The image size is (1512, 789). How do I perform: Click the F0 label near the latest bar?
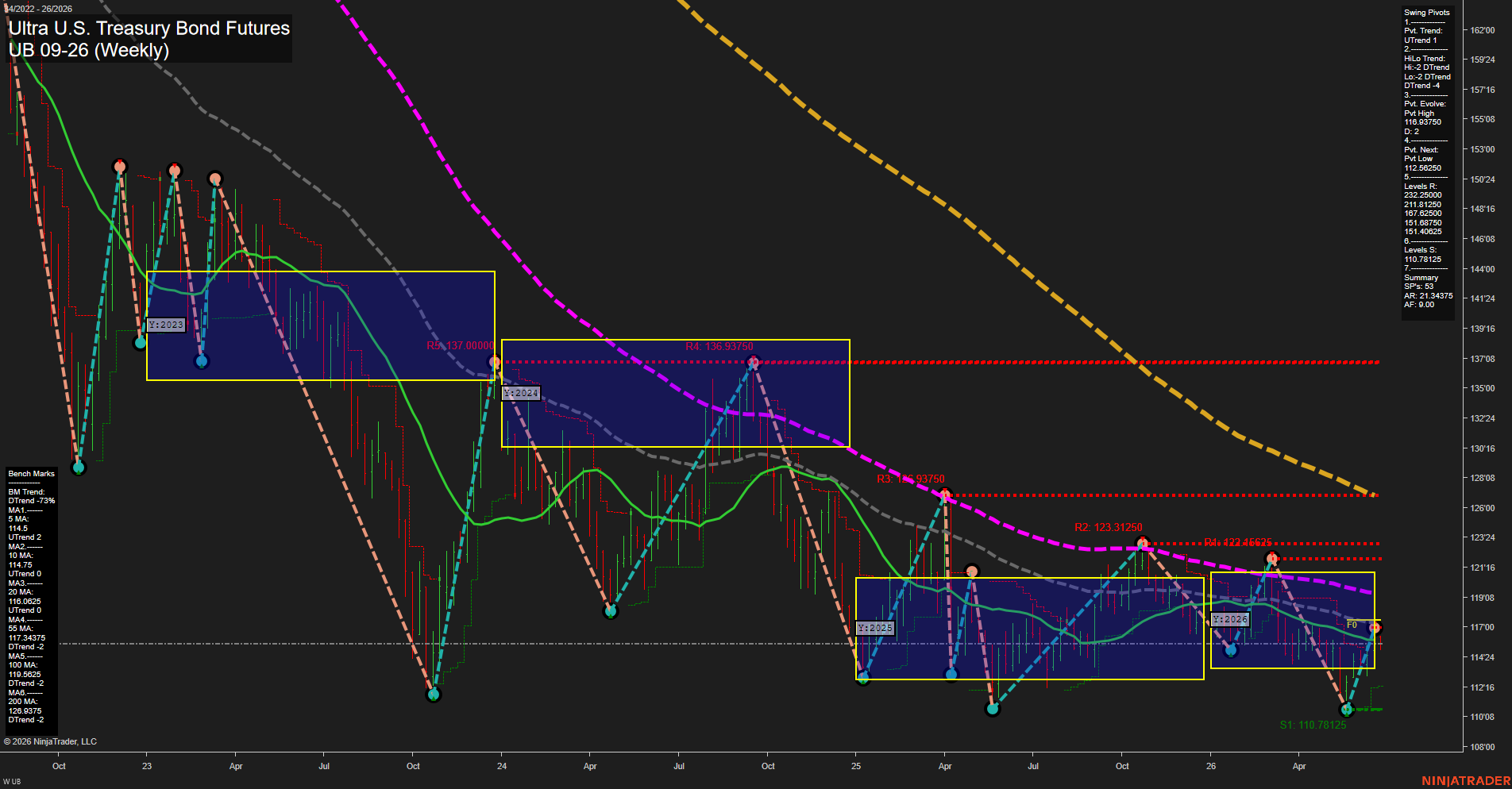click(x=1352, y=625)
